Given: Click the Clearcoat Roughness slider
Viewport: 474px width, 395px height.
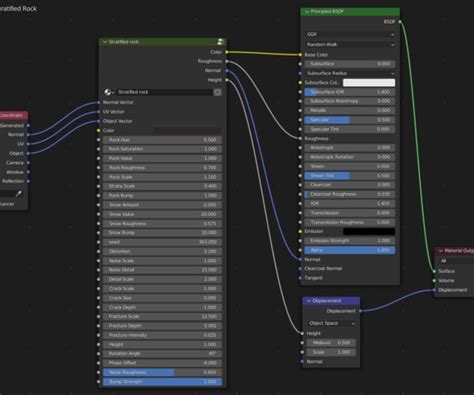Looking at the screenshot, I should coord(350,194).
